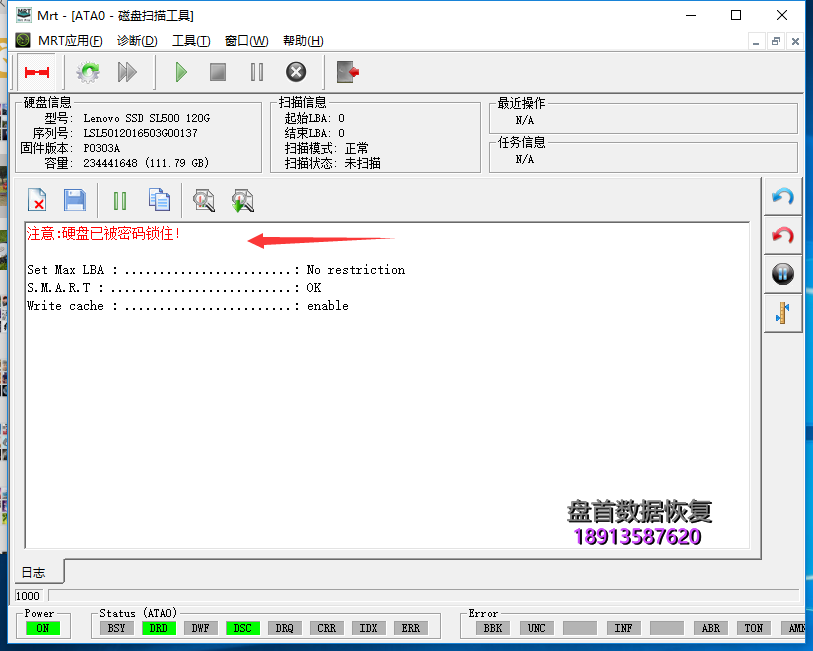Open the MRT应用(F) menu
The height and width of the screenshot is (651, 813).
(70, 40)
